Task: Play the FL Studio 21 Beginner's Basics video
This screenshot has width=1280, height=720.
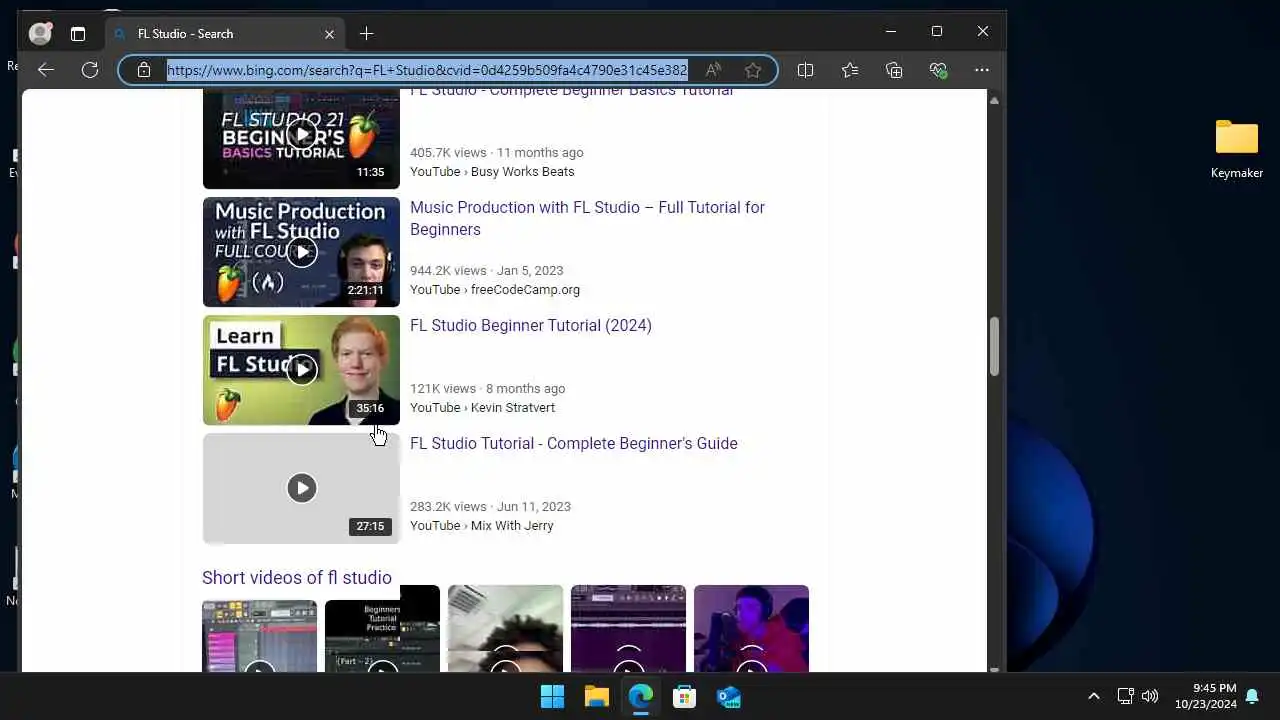Action: 301,134
